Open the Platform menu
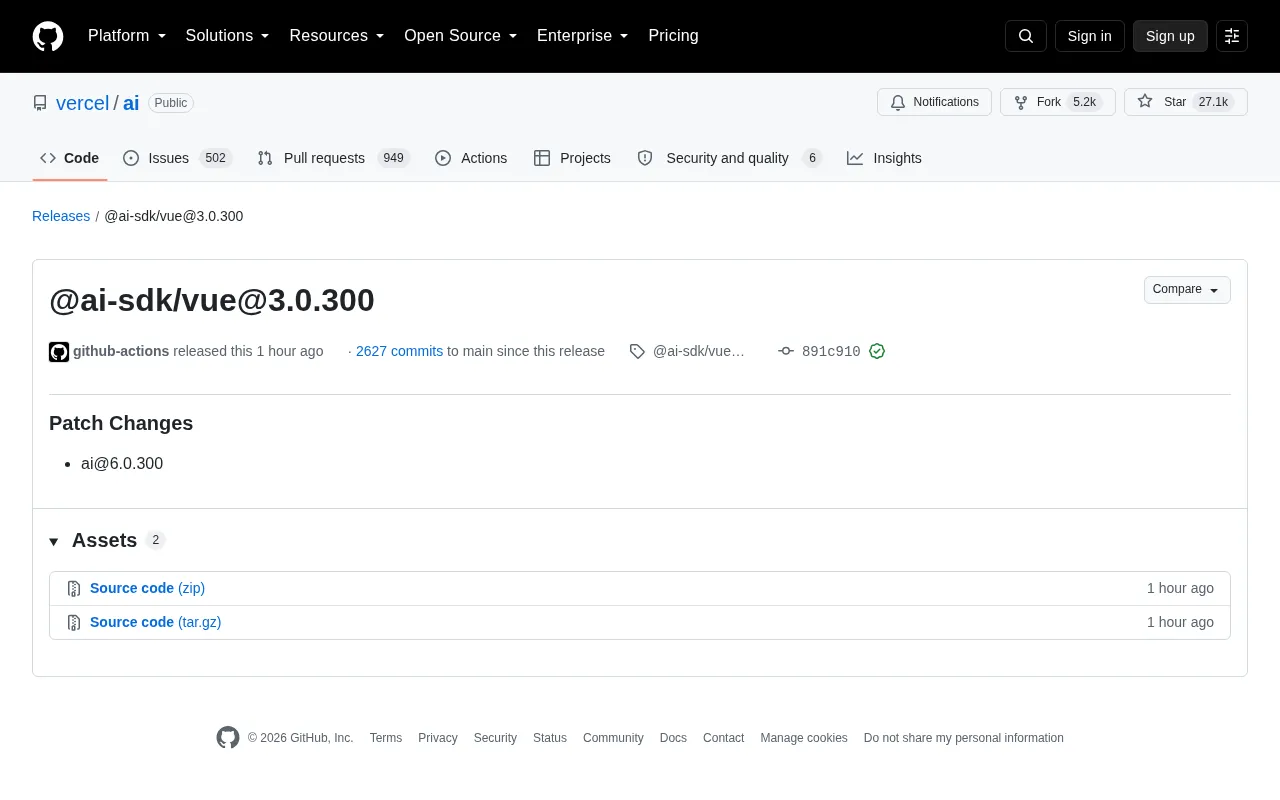 pos(127,36)
